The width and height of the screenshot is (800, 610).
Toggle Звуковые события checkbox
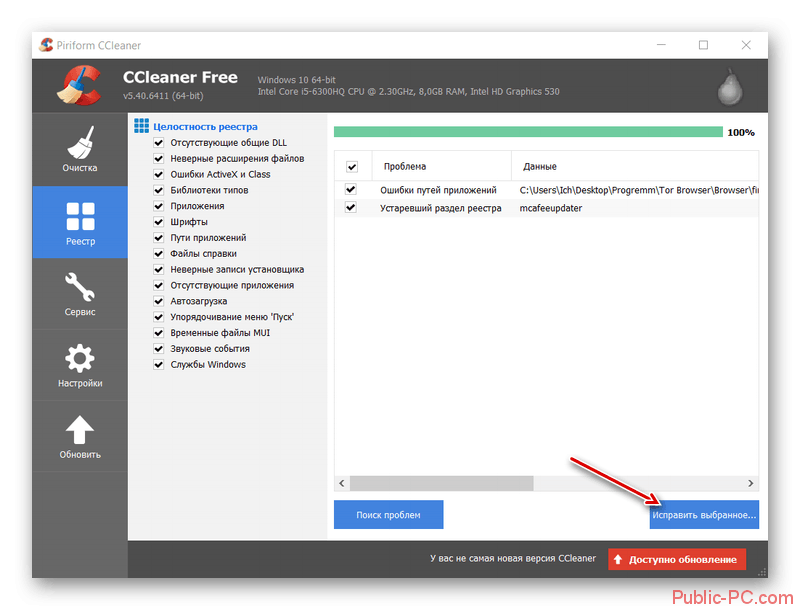point(159,349)
